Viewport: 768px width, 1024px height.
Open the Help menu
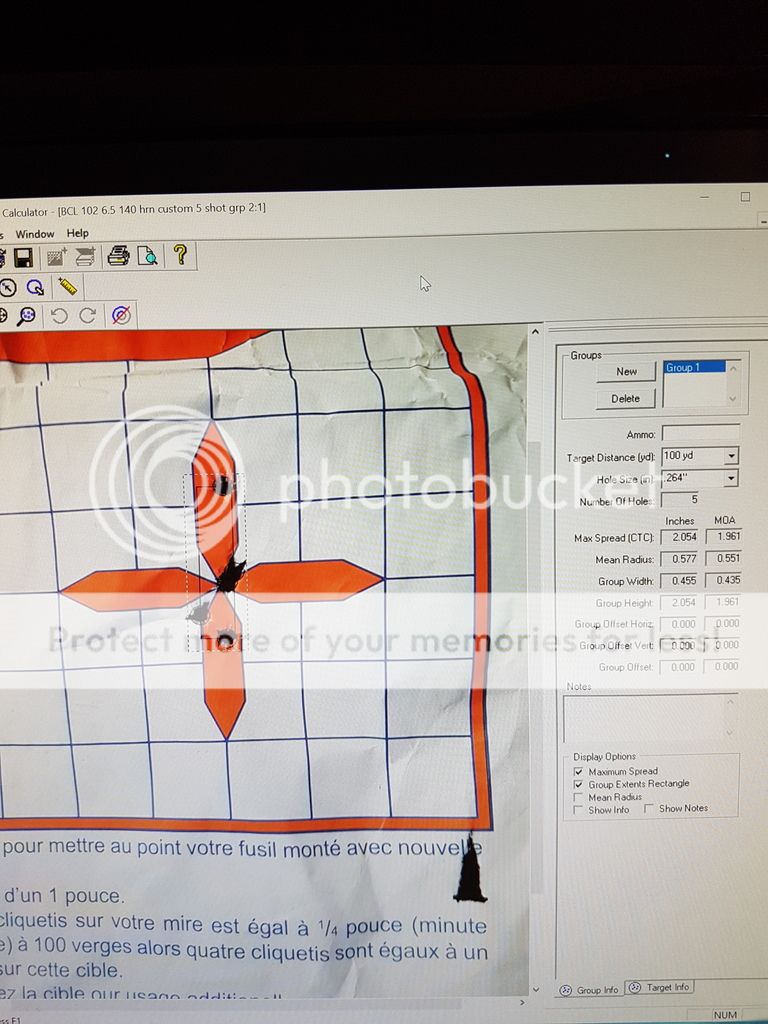pos(77,233)
